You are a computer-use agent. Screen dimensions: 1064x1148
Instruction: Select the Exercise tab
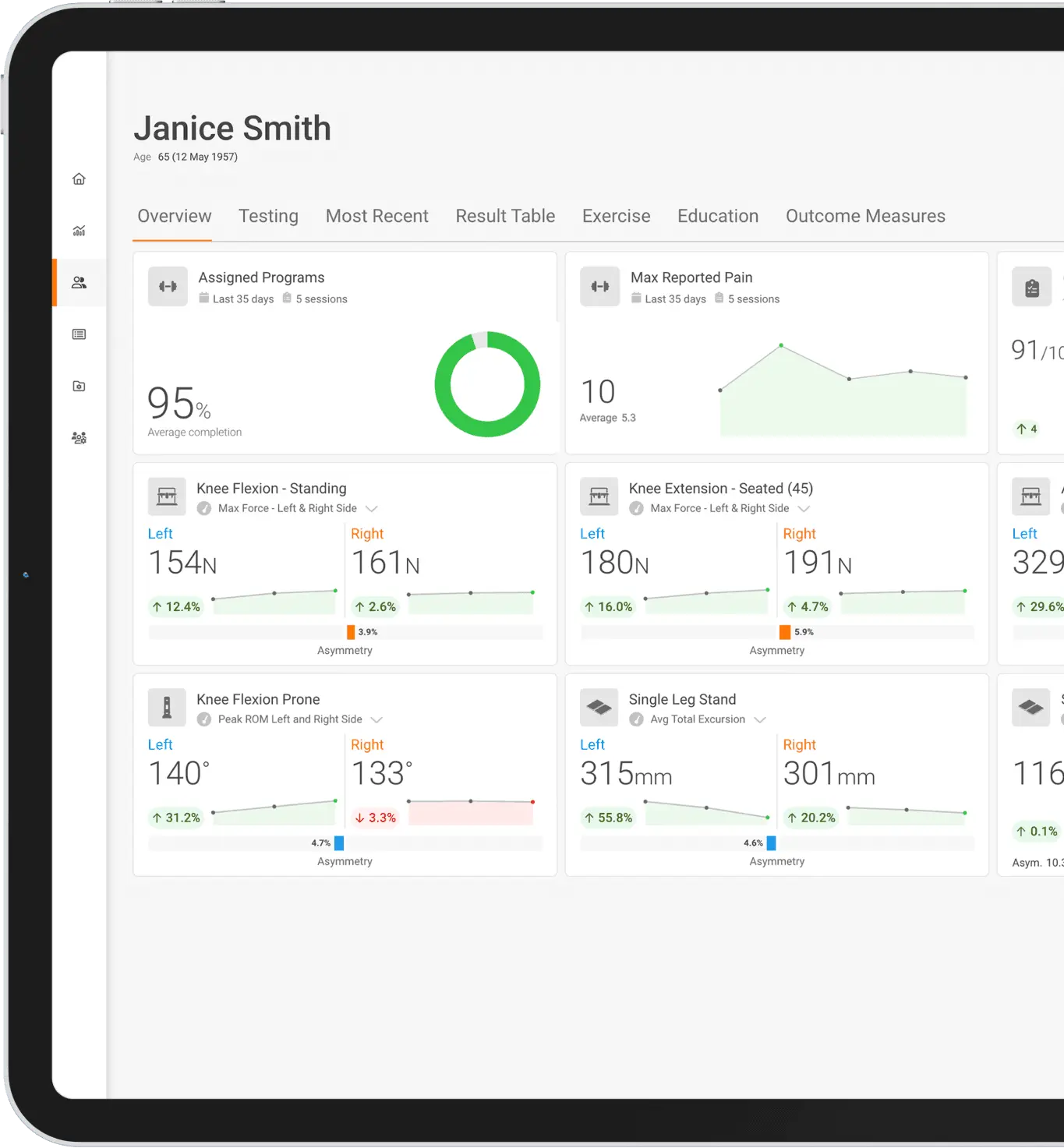[x=616, y=216]
